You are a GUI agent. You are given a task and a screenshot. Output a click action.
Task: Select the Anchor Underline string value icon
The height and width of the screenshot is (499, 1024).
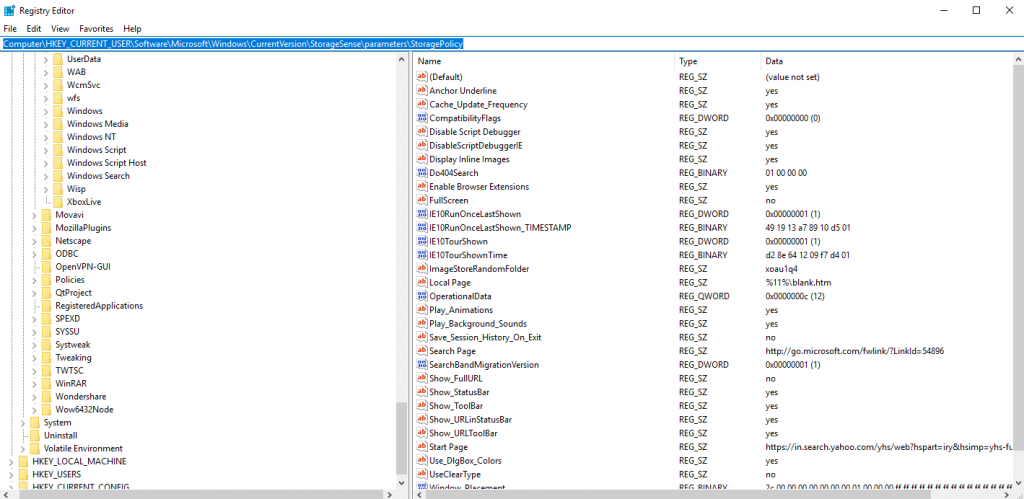(x=422, y=91)
